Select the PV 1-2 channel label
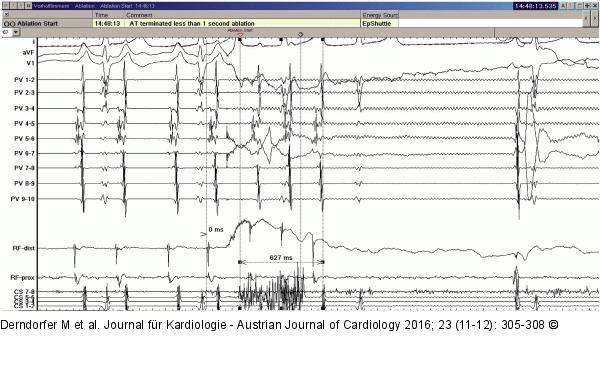 click(x=24, y=80)
